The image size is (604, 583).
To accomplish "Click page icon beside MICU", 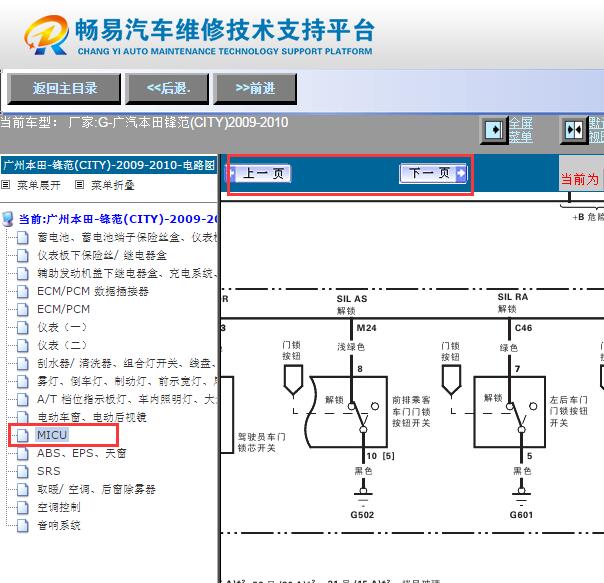I will [23, 435].
